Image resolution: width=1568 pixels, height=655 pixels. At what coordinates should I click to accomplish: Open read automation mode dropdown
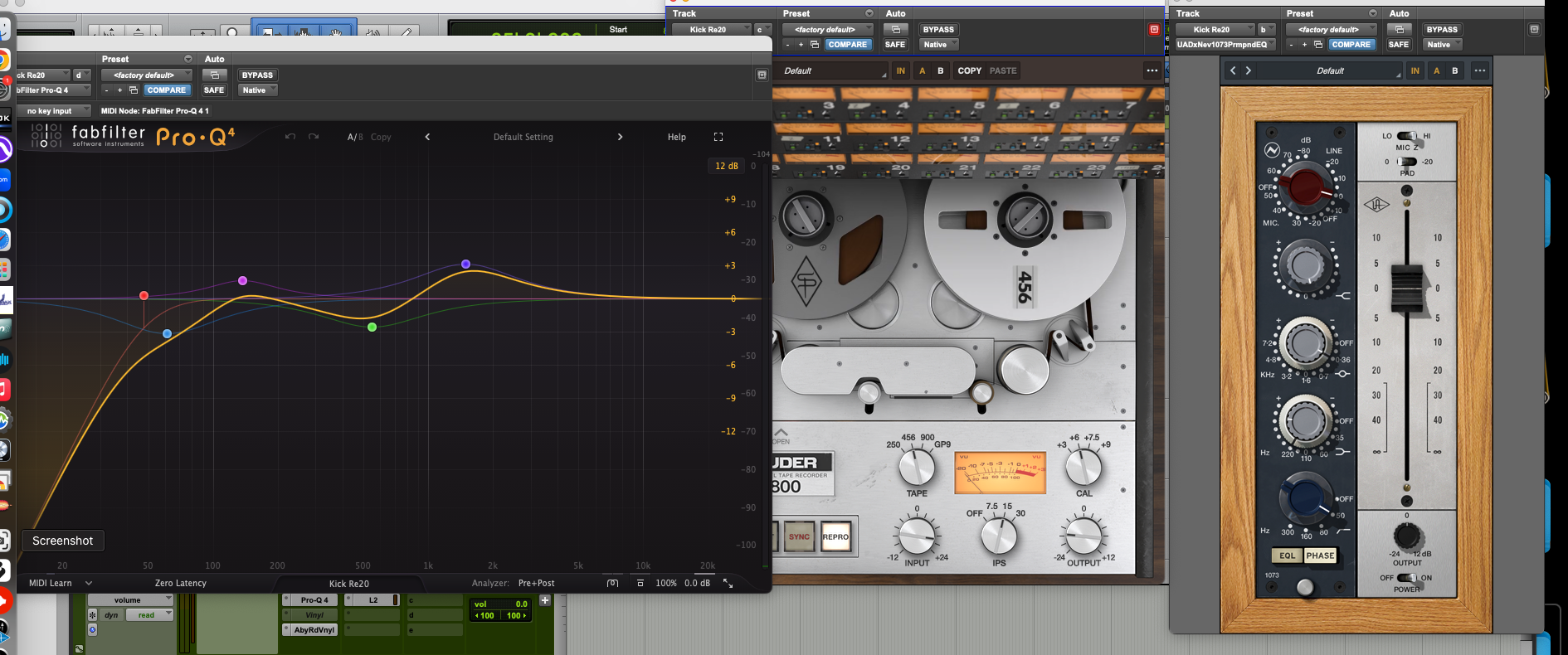149,615
